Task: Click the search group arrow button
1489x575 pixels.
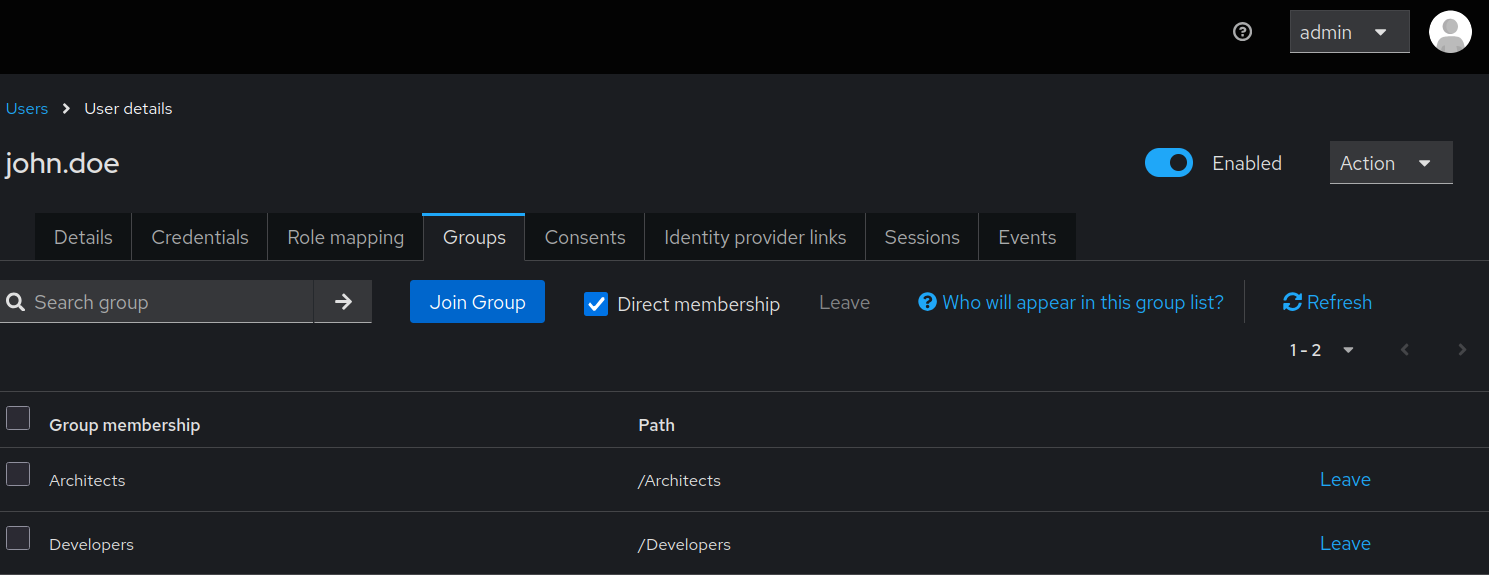Action: 343,302
